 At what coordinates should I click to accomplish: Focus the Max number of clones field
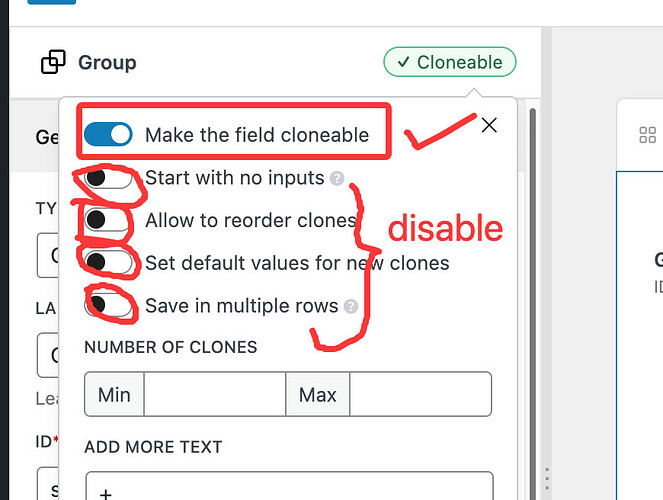pyautogui.click(x=420, y=394)
